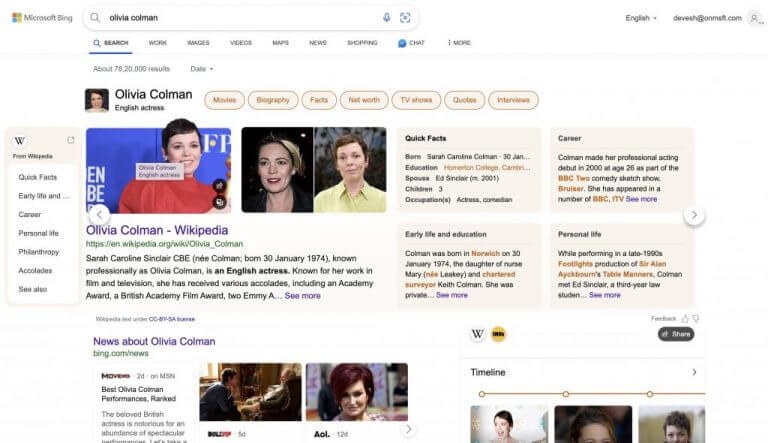Advance news carousel with right arrow

(x=408, y=430)
